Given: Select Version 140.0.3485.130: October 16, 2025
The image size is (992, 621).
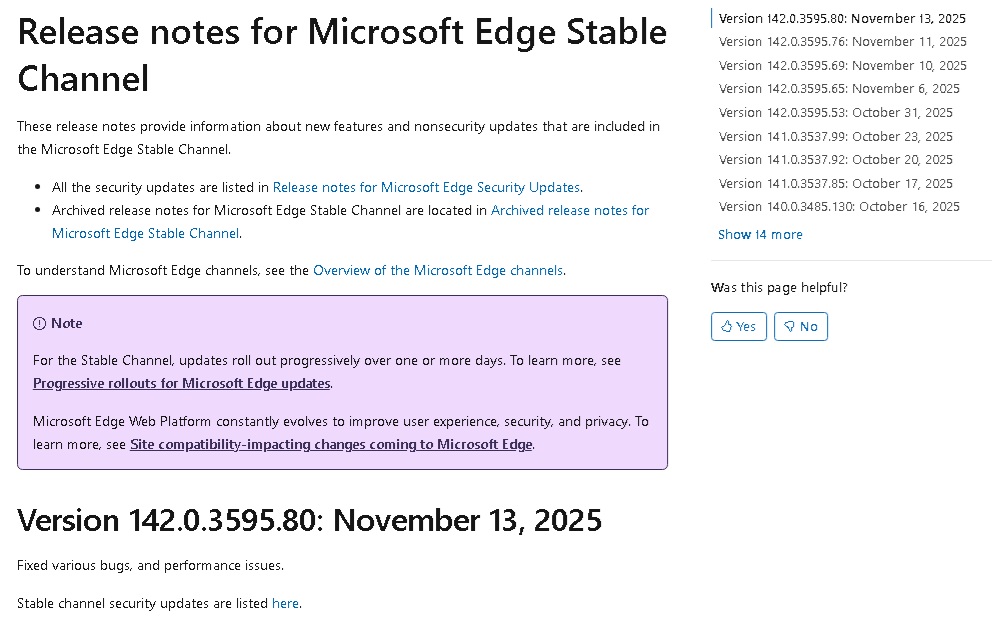Looking at the screenshot, I should point(839,206).
